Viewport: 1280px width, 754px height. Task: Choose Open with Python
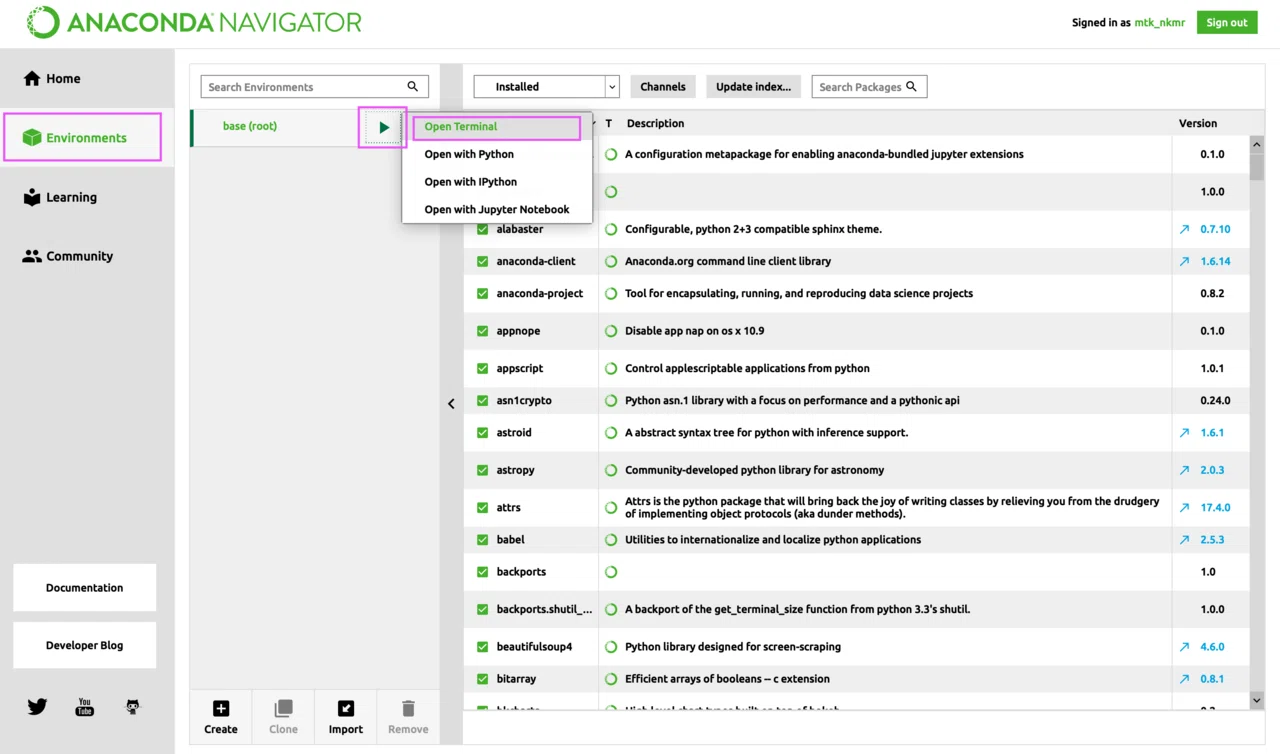click(x=497, y=154)
